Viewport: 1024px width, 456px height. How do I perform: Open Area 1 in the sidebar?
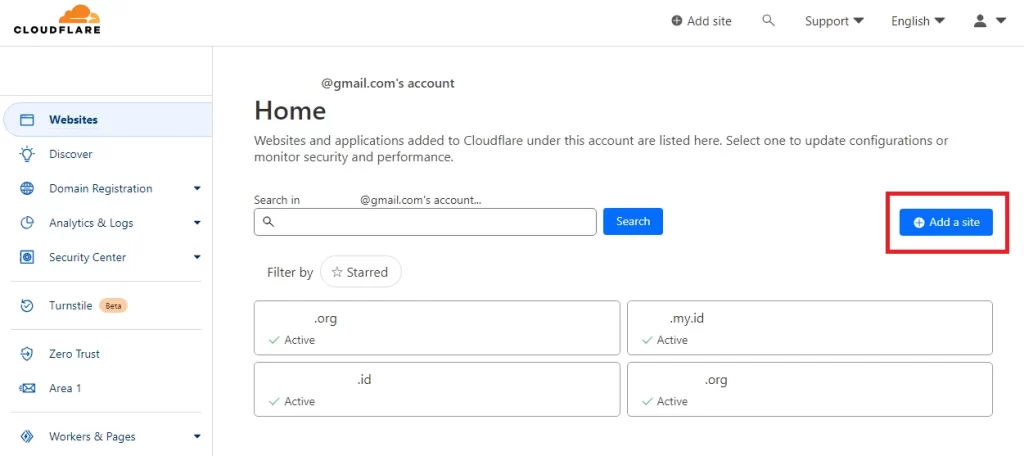pyautogui.click(x=65, y=388)
